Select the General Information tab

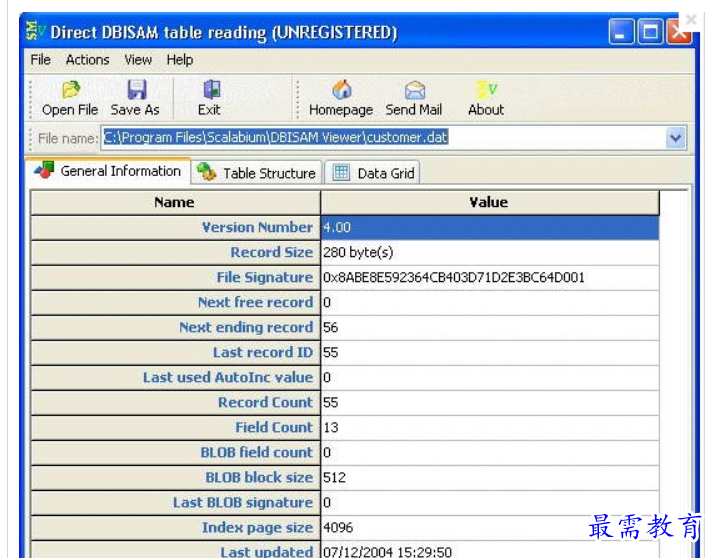108,171
